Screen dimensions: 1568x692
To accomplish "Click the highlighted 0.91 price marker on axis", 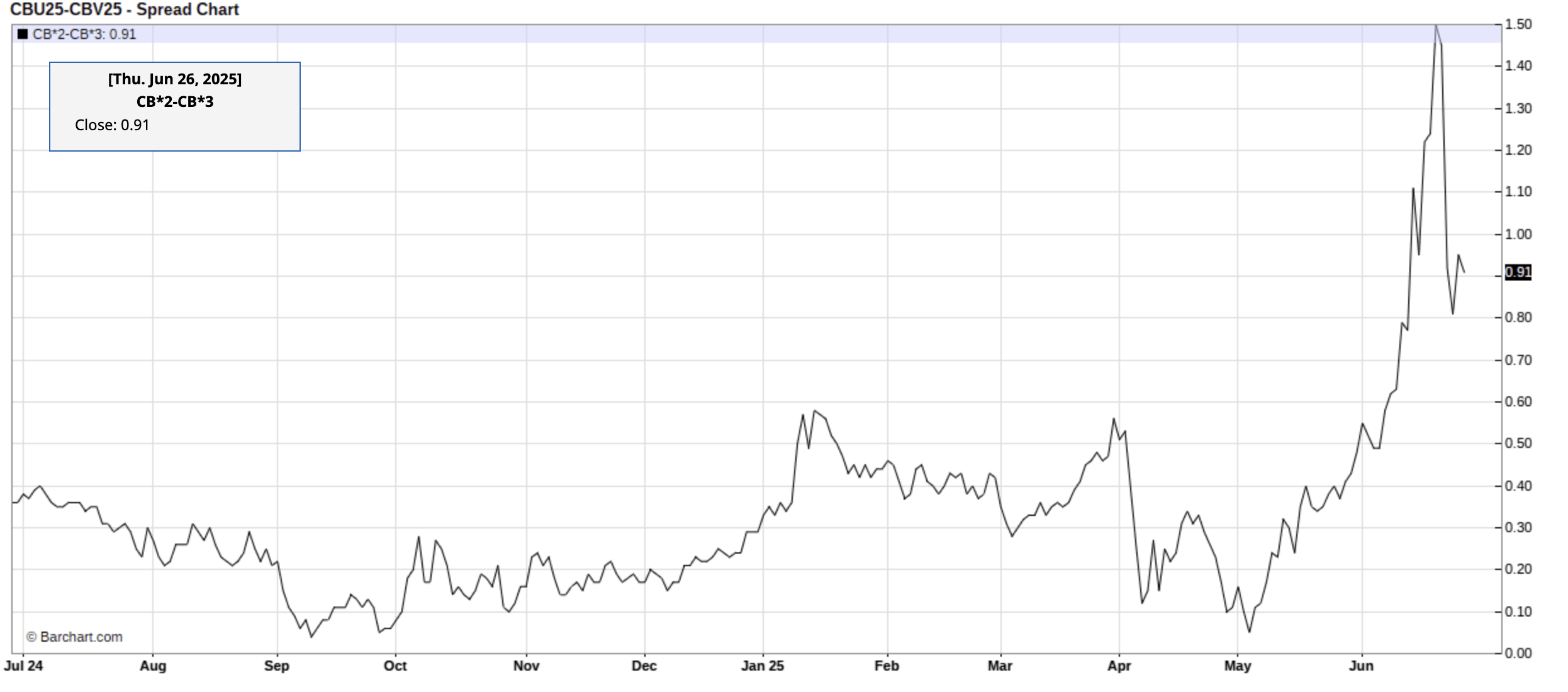I will (1518, 272).
